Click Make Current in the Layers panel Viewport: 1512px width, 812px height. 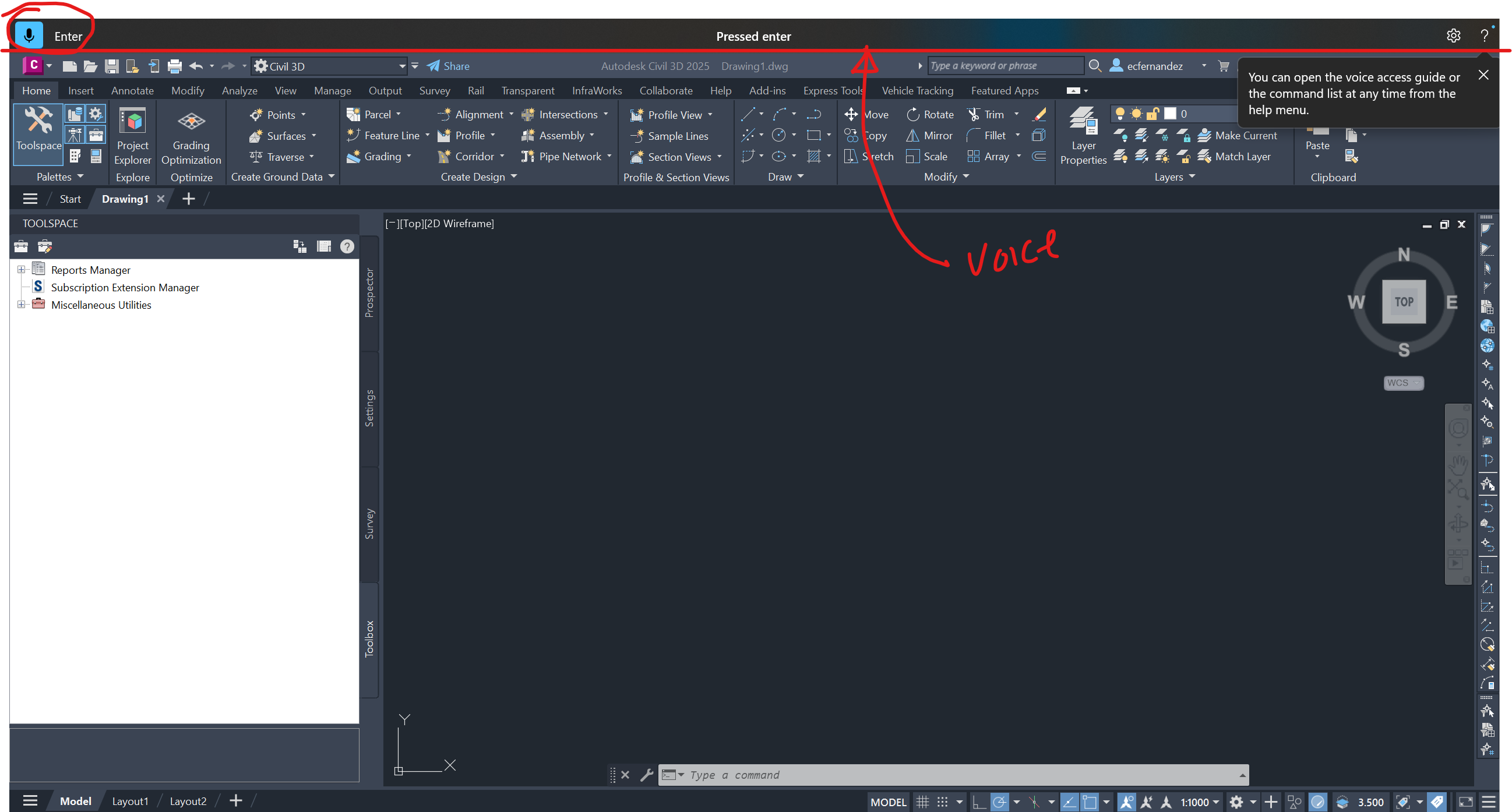point(1239,135)
